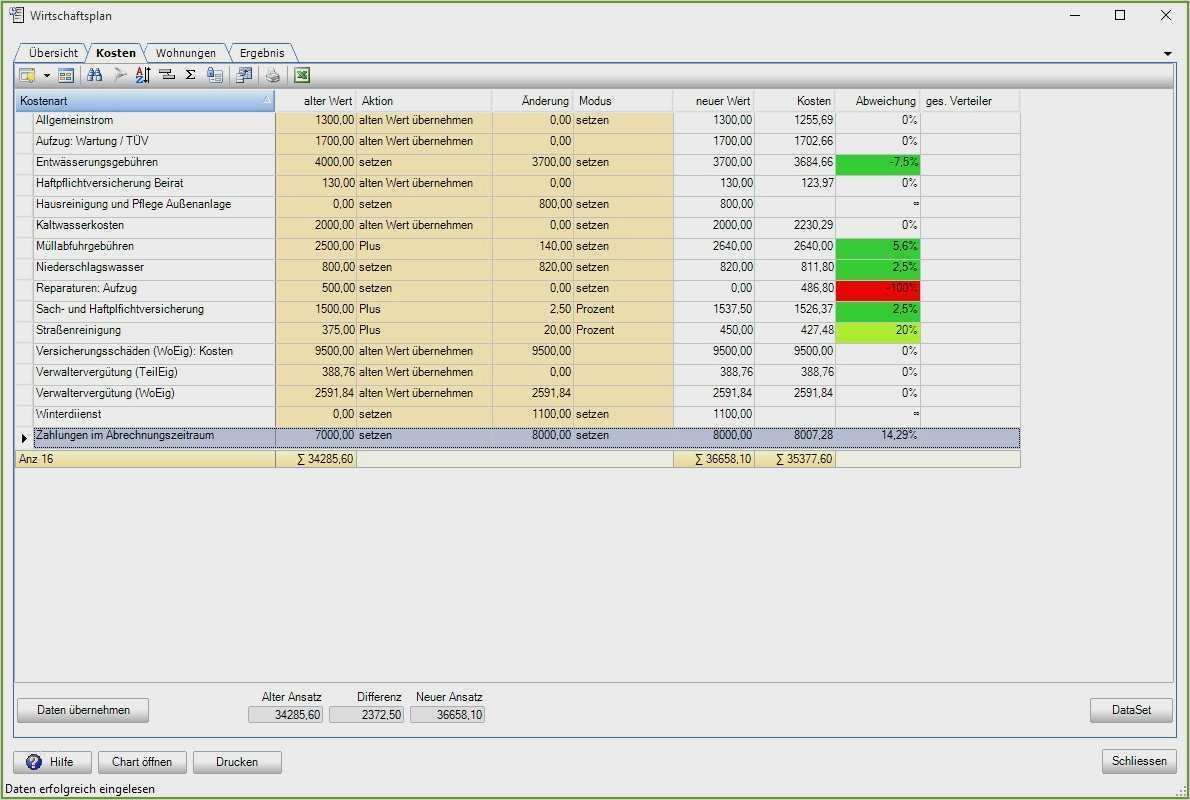
Task: Click the Neuer Ansatz value field
Action: 447,715
